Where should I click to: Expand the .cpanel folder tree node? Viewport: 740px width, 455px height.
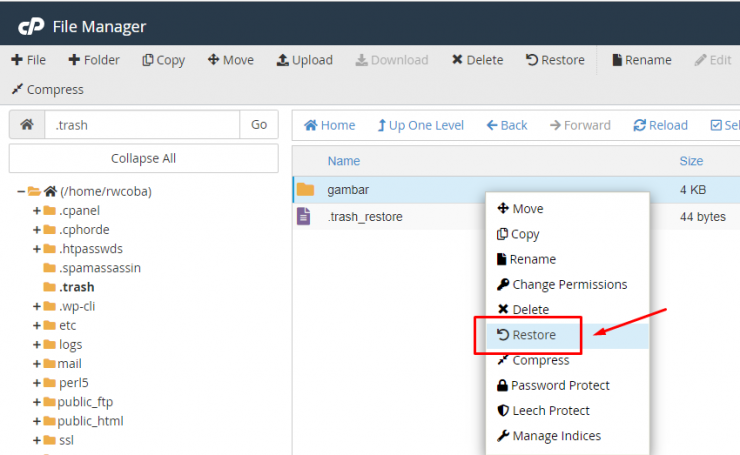[x=37, y=211]
